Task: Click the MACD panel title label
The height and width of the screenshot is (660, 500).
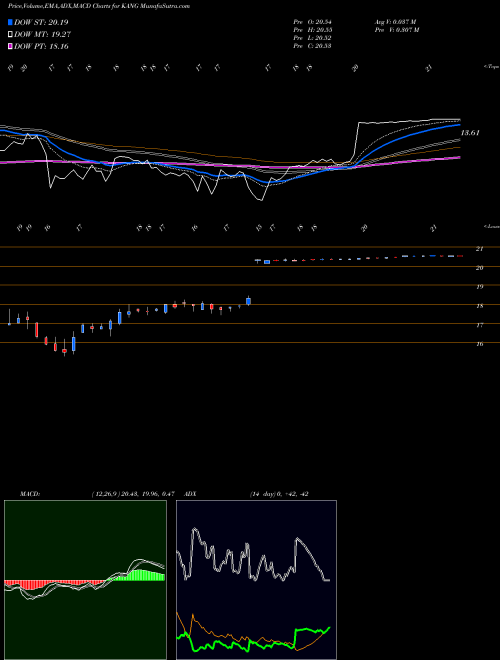Action: point(30,494)
